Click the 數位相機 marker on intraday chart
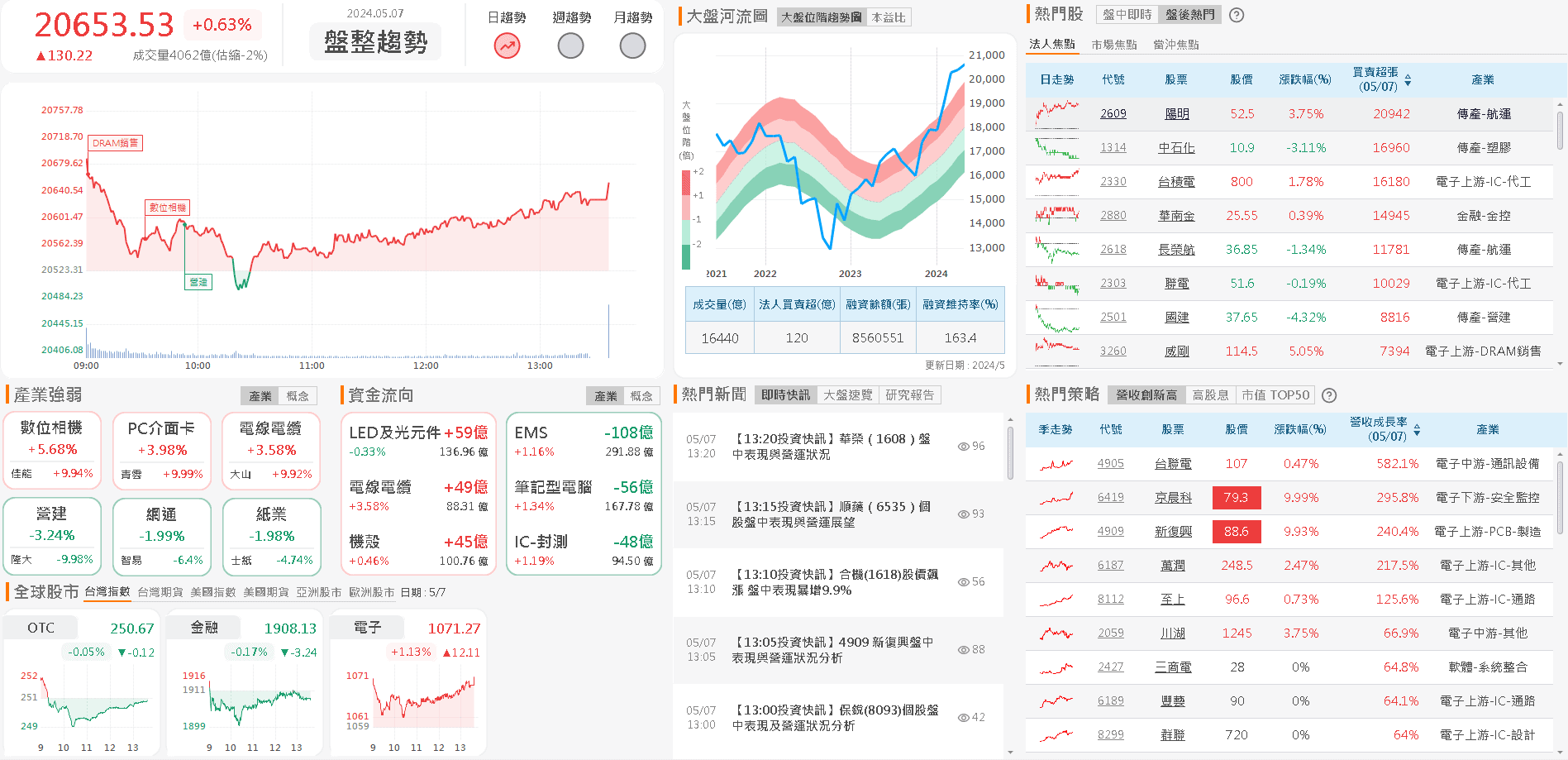 coord(168,208)
